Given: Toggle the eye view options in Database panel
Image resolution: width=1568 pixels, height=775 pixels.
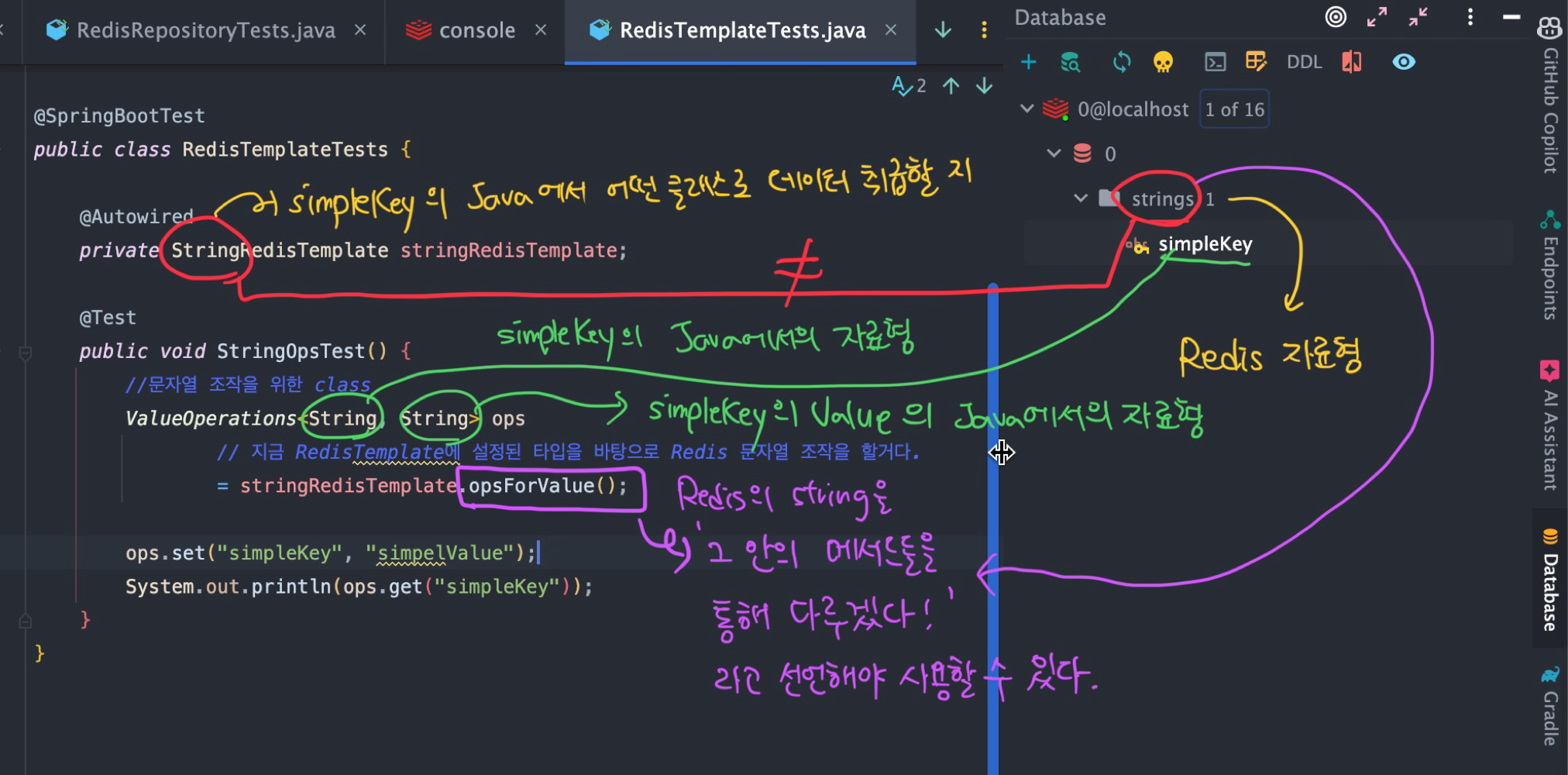Looking at the screenshot, I should [1405, 62].
